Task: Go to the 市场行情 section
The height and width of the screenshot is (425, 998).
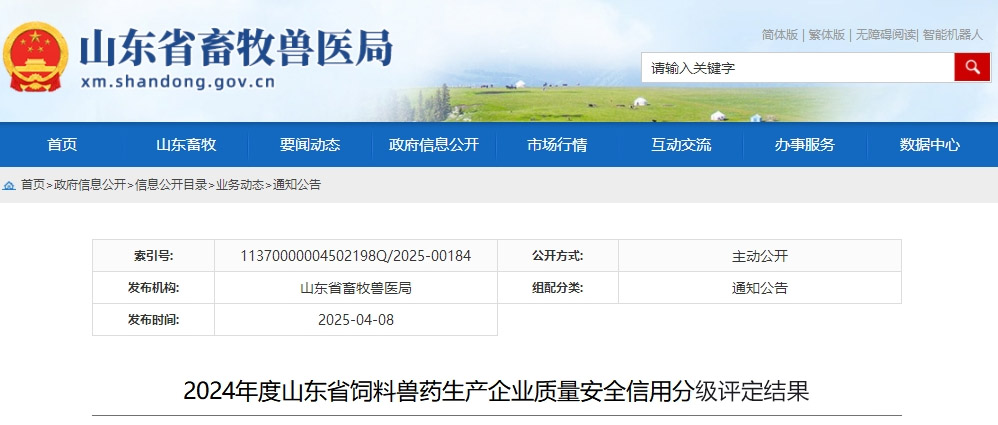Action: (x=557, y=145)
